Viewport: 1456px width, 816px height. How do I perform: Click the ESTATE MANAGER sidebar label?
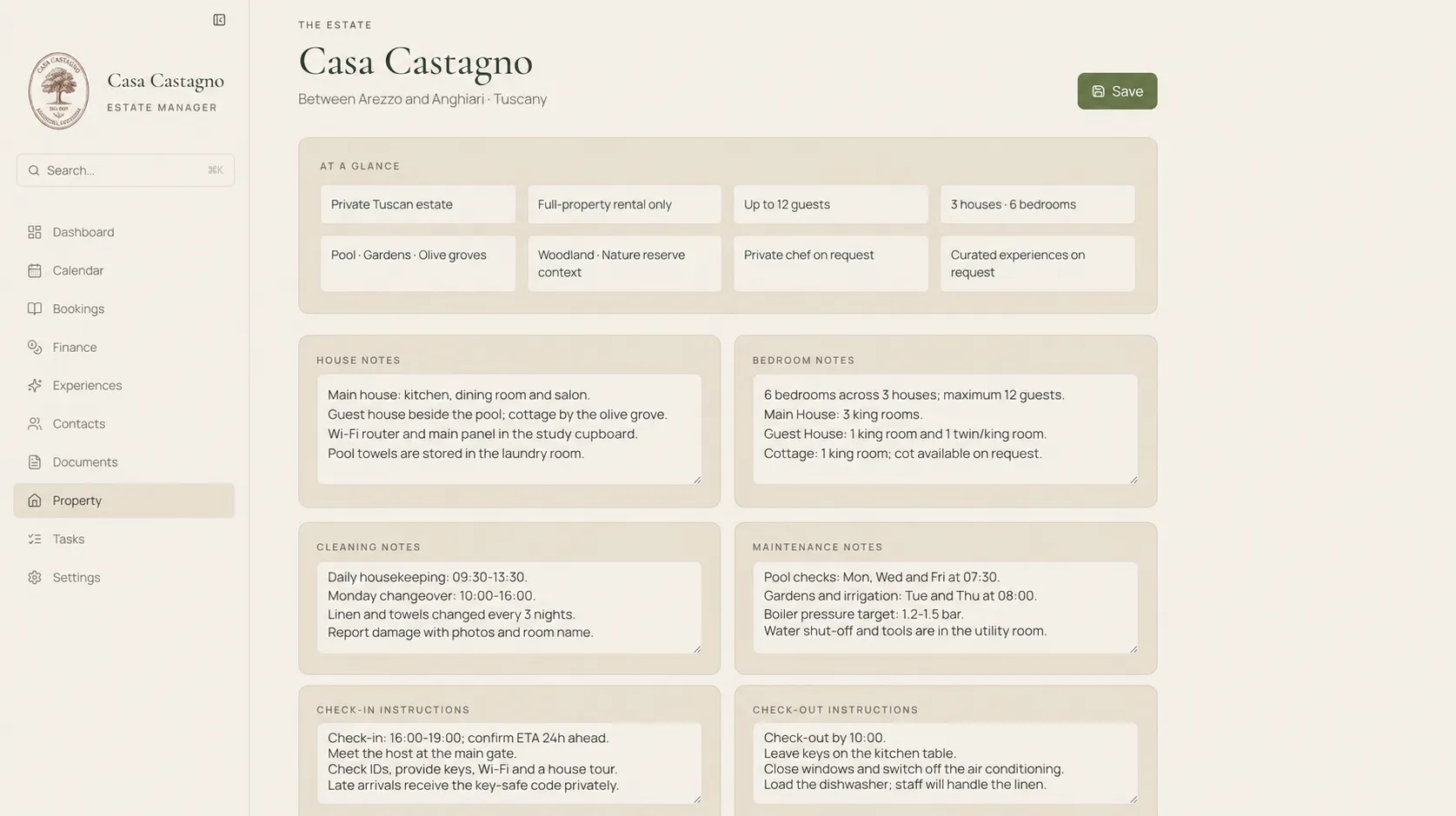[163, 108]
